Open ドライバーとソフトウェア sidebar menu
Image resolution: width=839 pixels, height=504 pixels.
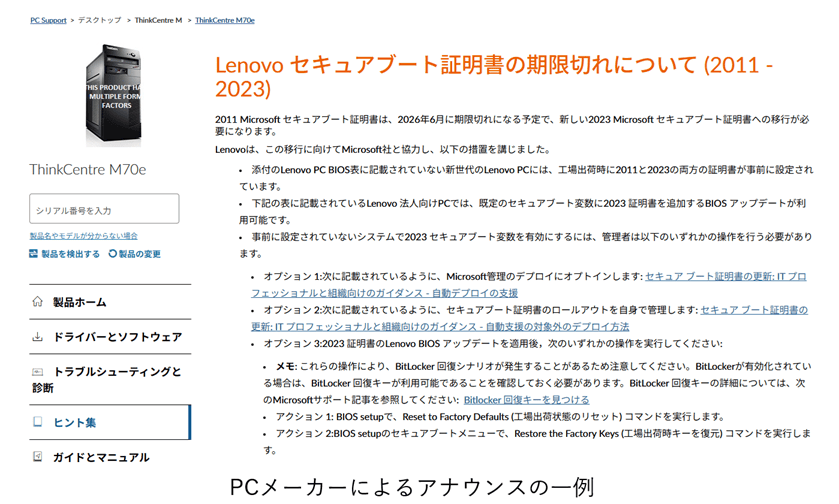click(x=110, y=337)
